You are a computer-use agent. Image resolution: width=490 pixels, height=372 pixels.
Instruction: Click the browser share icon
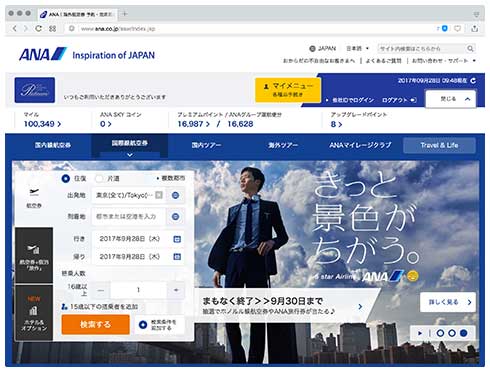click(475, 29)
